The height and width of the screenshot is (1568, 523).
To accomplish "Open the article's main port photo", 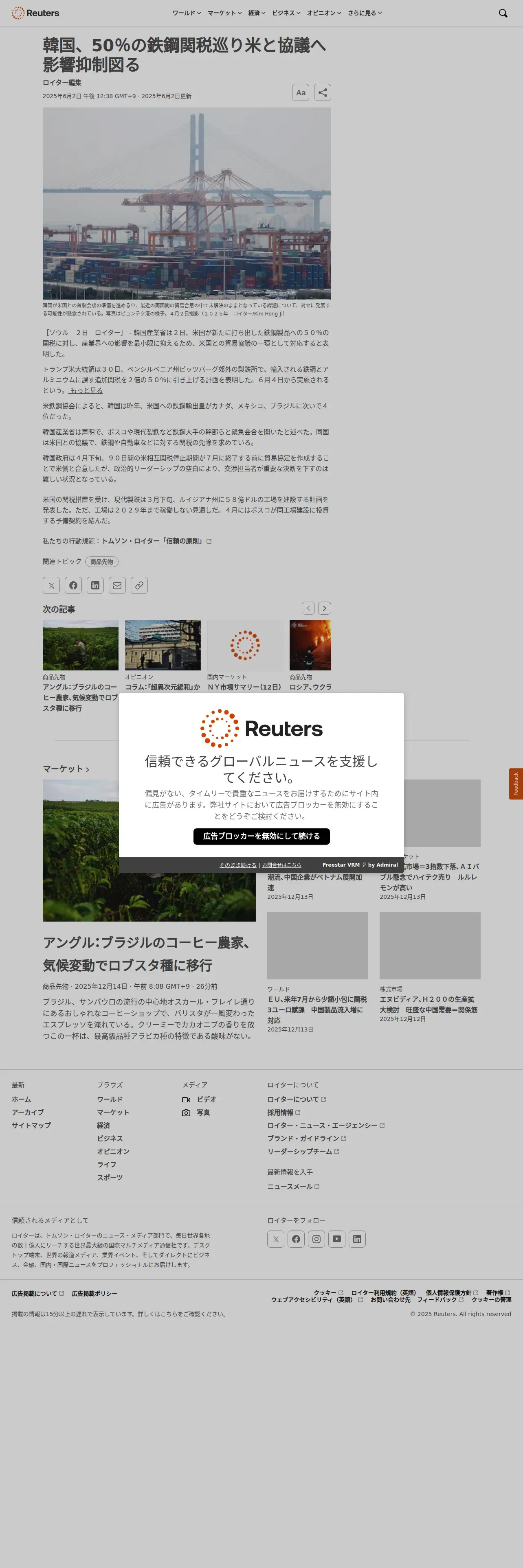I will (x=187, y=203).
